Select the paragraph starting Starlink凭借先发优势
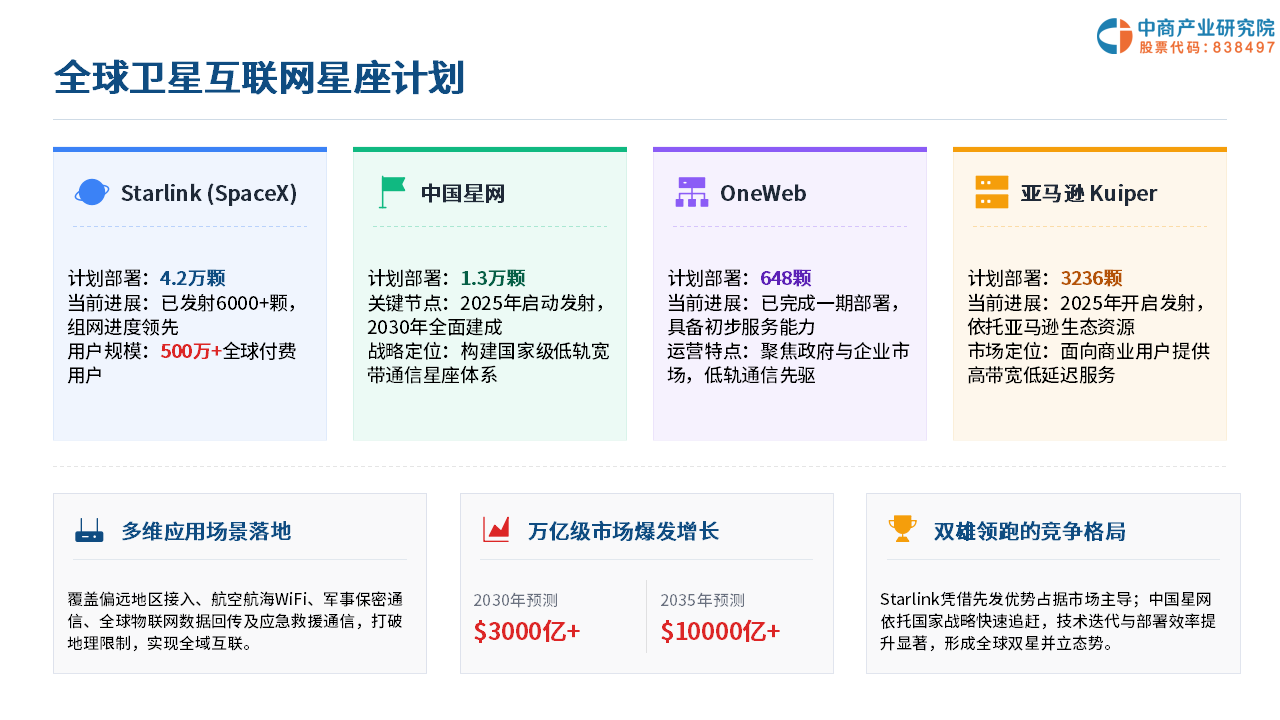The height and width of the screenshot is (720, 1280). 1048,621
